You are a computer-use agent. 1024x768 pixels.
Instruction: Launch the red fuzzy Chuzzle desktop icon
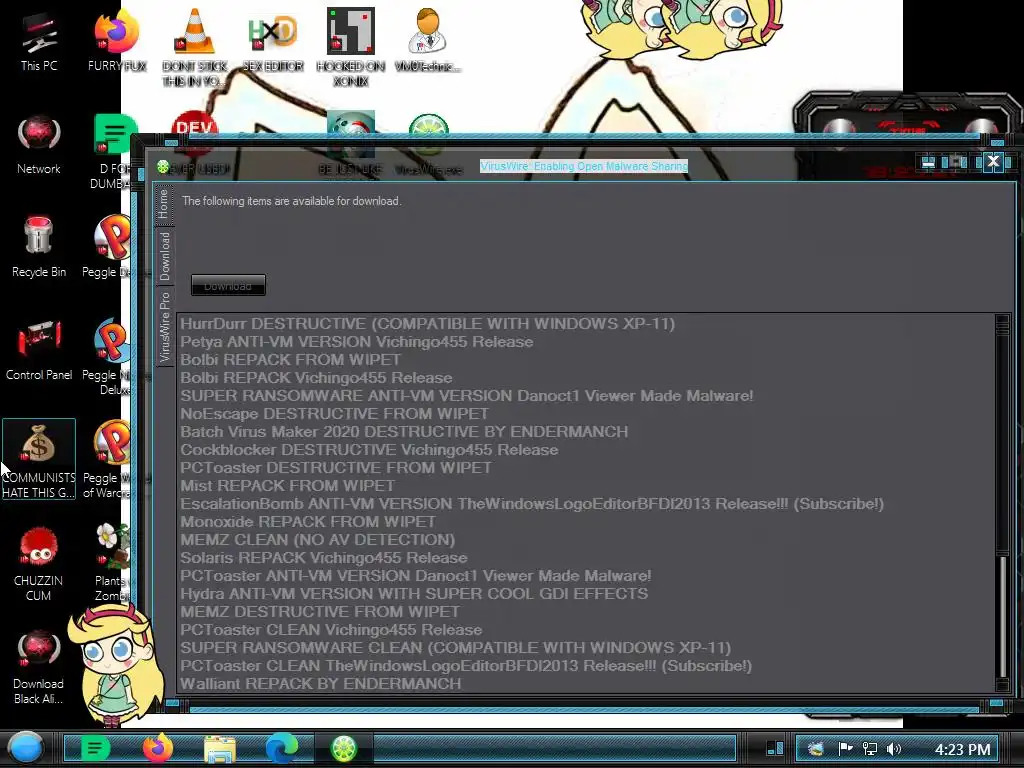(x=39, y=564)
